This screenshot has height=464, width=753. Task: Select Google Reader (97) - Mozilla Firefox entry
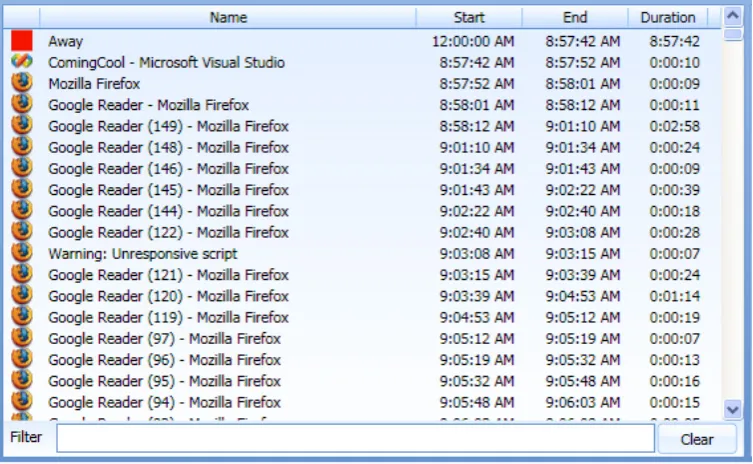[164, 338]
